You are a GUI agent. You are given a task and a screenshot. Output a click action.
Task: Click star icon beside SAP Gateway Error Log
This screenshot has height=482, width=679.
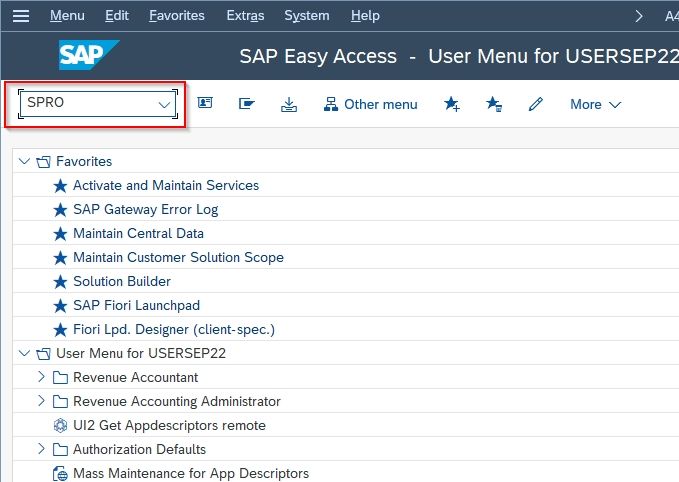pyautogui.click(x=60, y=210)
